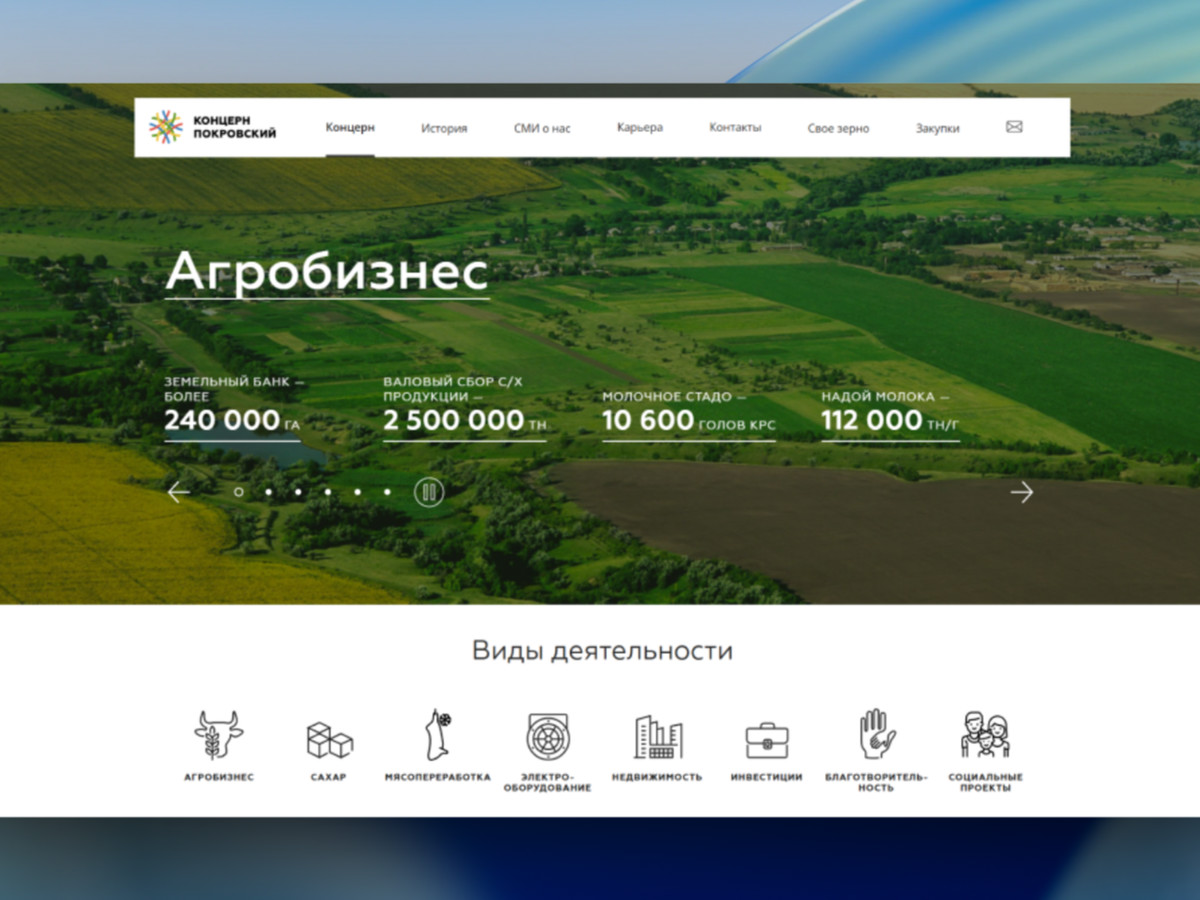Select the third slider dot
The image size is (1200, 900).
point(298,492)
